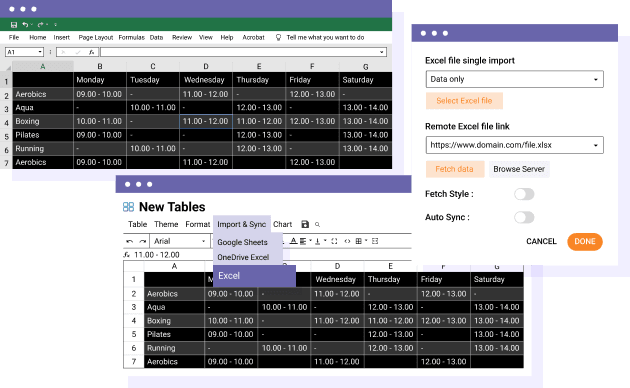Screen dimensions: 630x388
Task: Click Select Excel file button
Action: point(464,101)
